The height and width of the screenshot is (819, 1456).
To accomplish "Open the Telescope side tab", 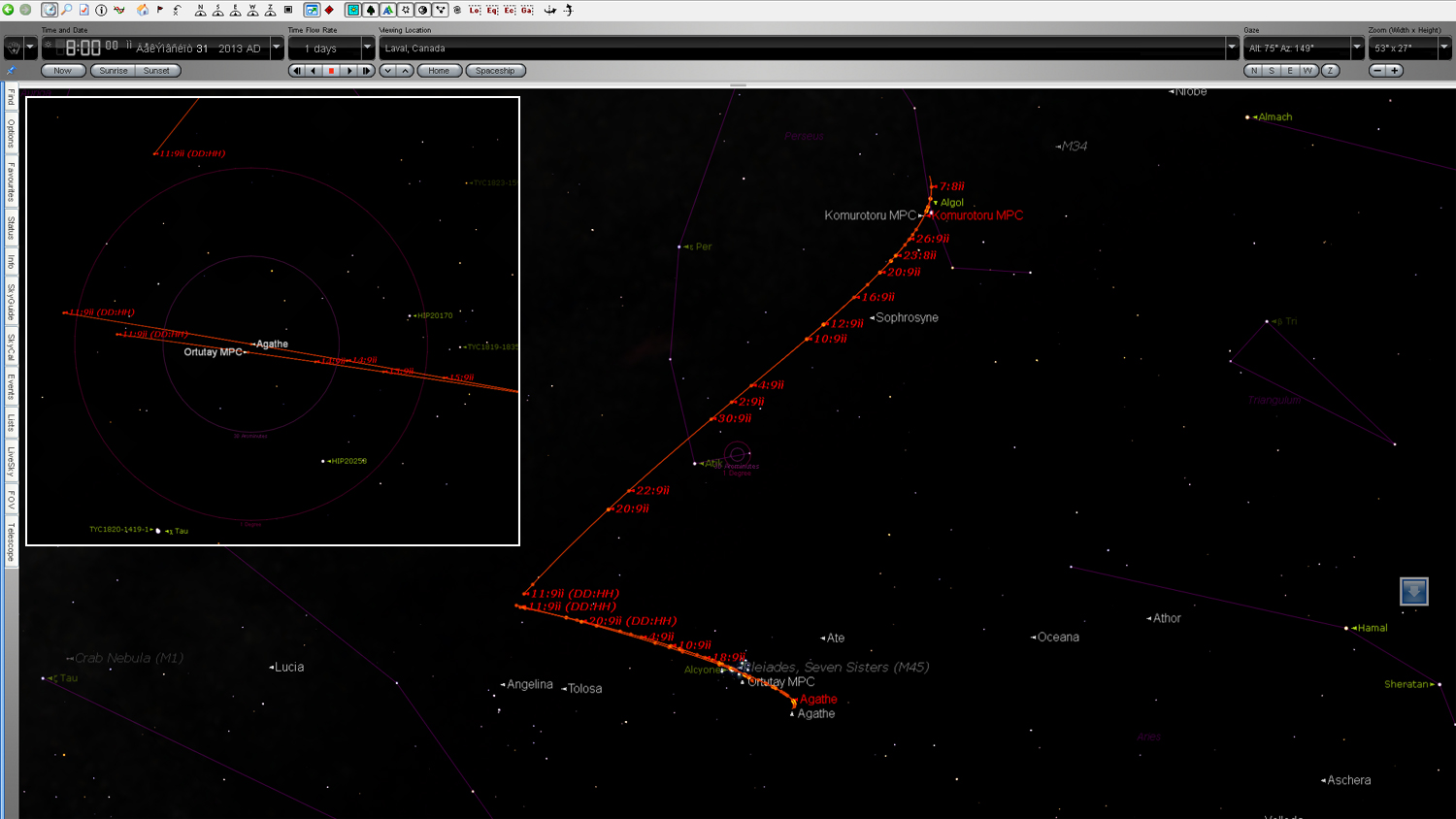I will pyautogui.click(x=11, y=541).
